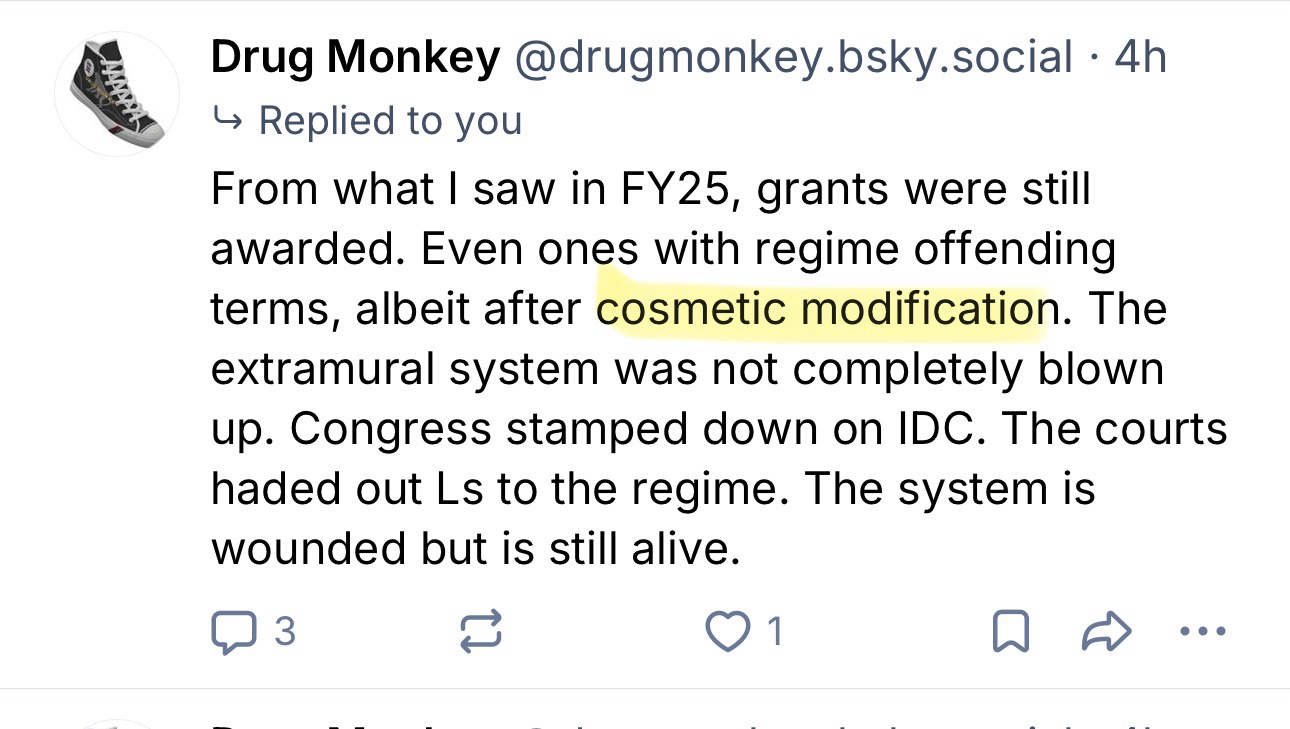The height and width of the screenshot is (729, 1290).
Task: Click the small reply arrow beside Replied
Action: pos(228,121)
